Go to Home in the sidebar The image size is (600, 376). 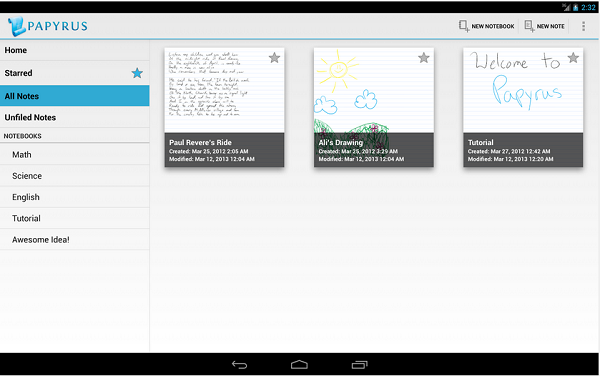pos(75,50)
